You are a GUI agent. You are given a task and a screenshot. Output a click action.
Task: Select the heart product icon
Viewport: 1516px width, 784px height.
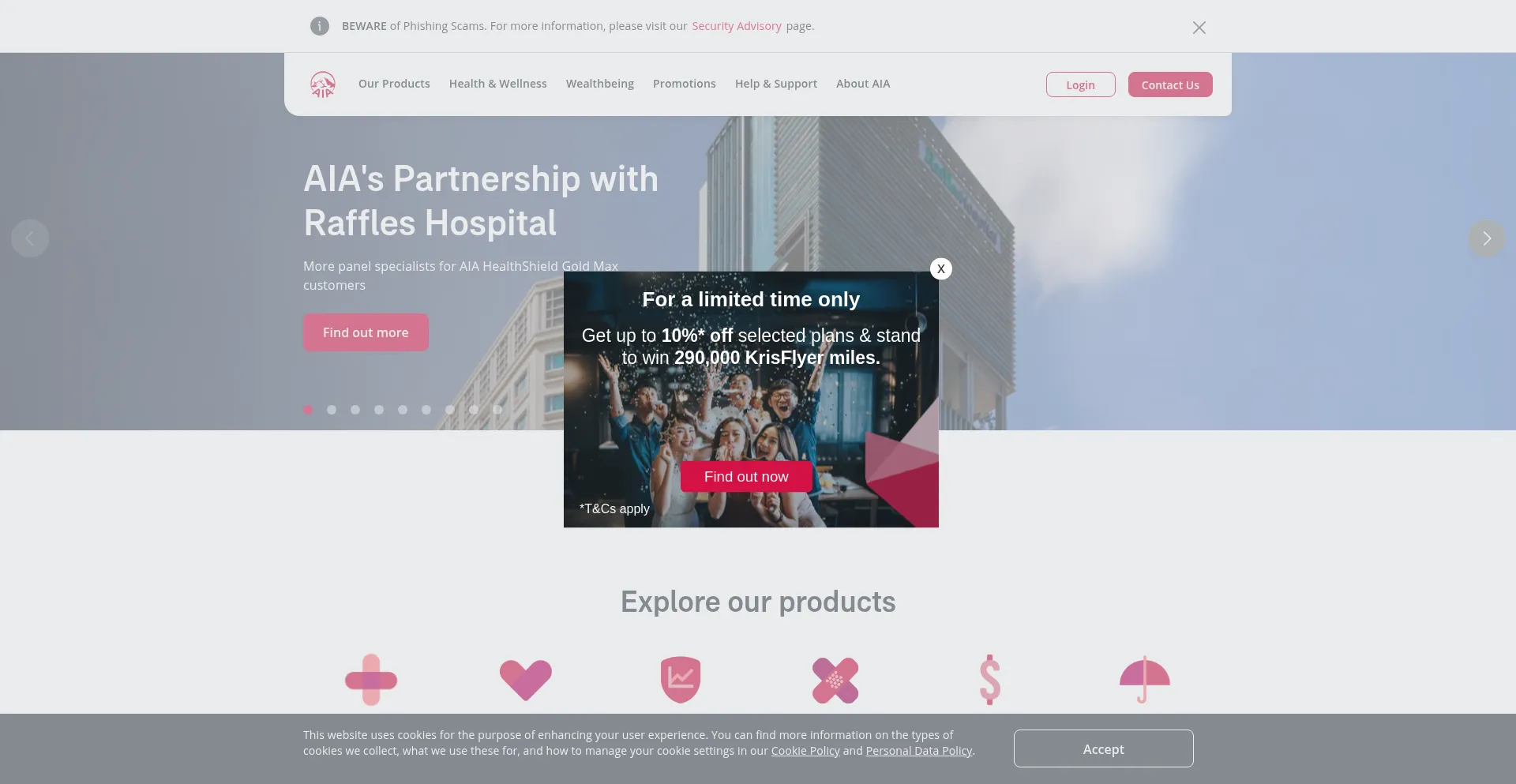[526, 680]
